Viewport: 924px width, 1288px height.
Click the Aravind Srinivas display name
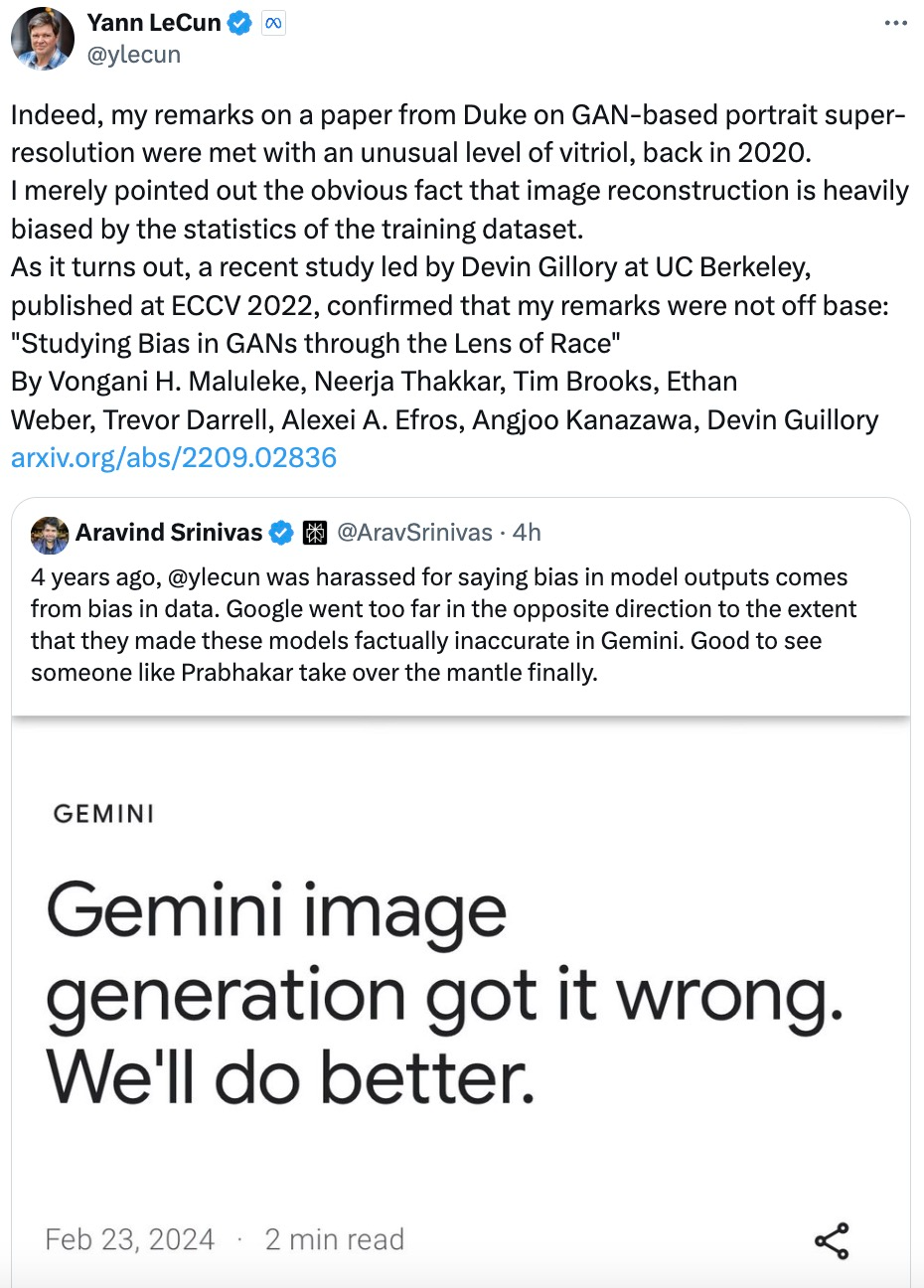(x=169, y=533)
